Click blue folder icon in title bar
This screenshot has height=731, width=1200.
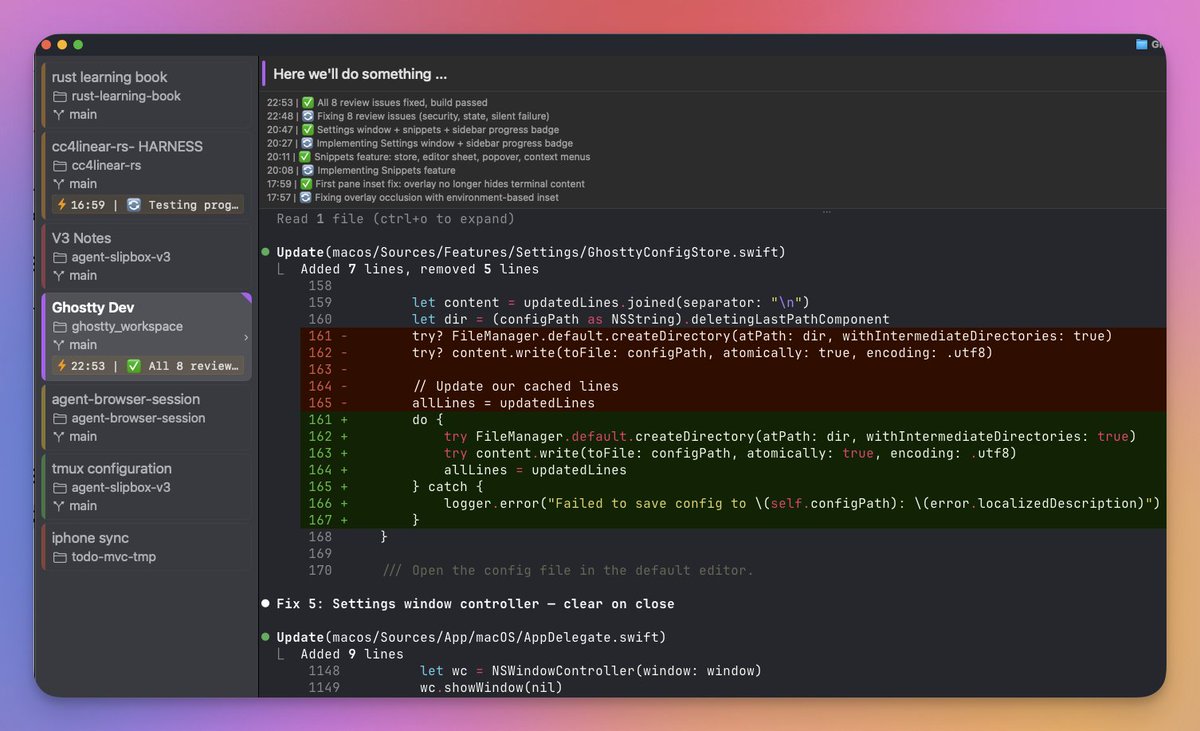(x=1142, y=44)
